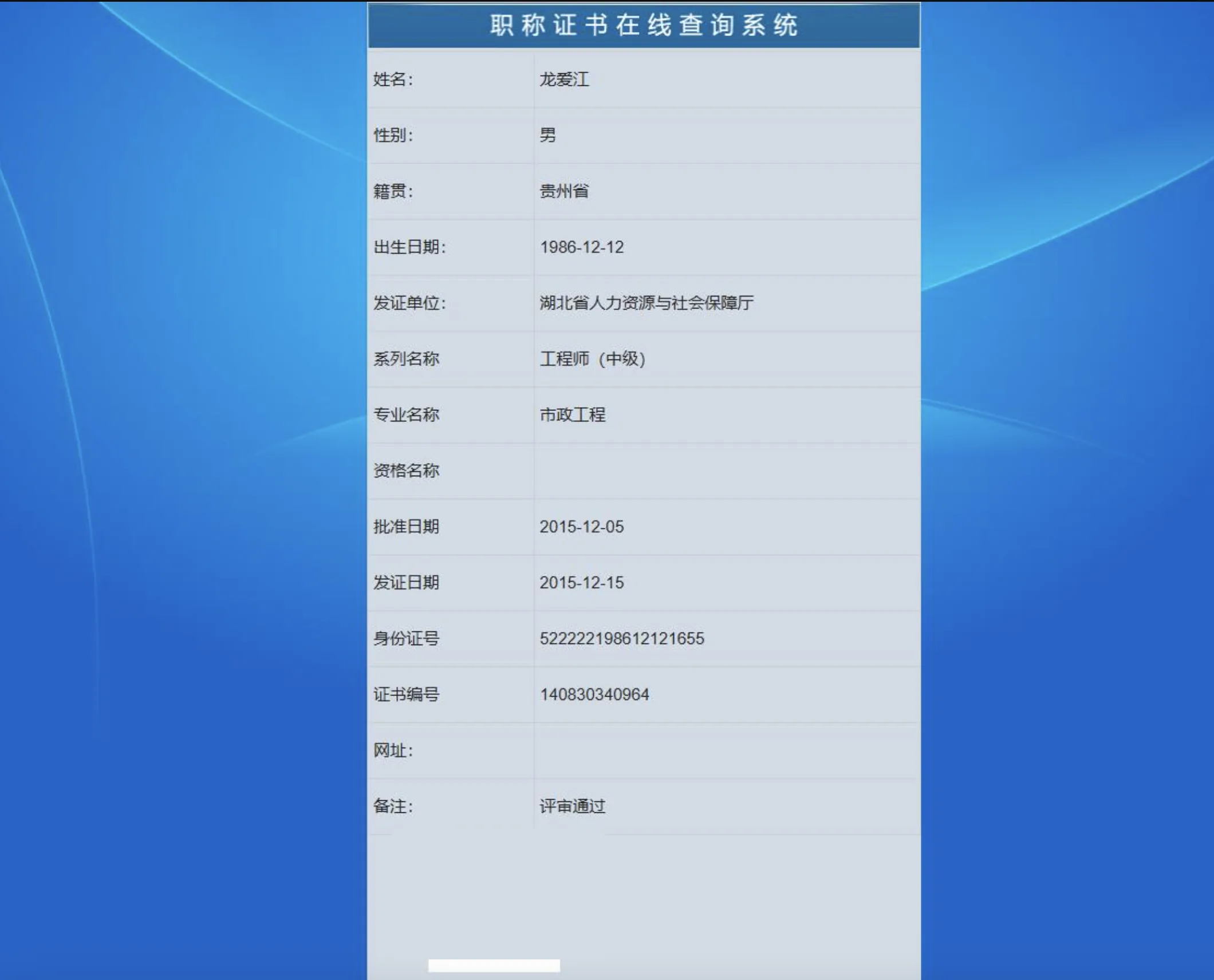Screen dimensions: 1214x980
Task: Click the 网址 label
Action: click(393, 750)
